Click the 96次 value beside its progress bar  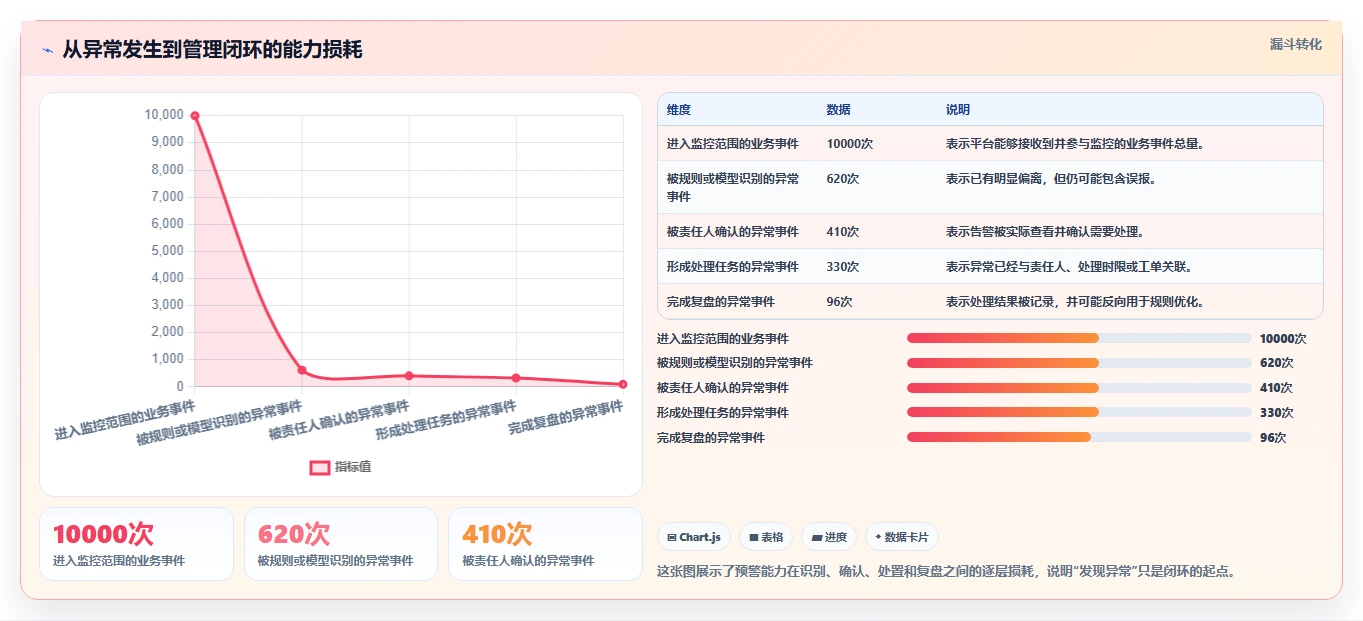(1273, 438)
